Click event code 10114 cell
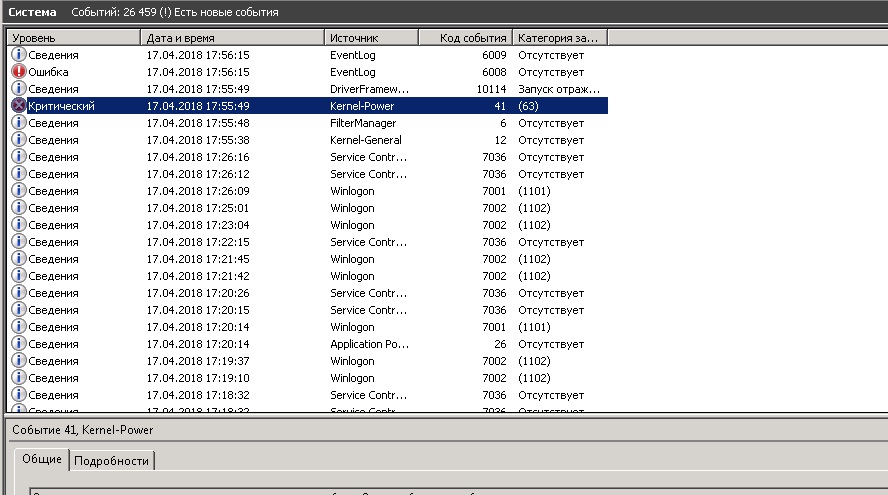The height and width of the screenshot is (495, 888). (492, 89)
